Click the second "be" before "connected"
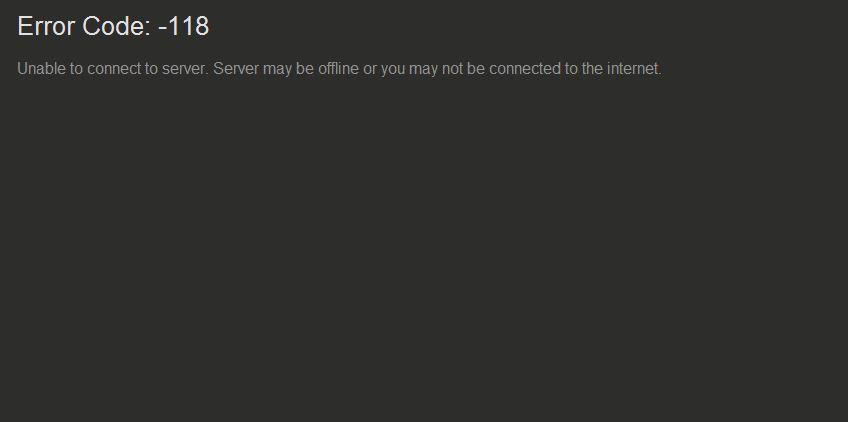The image size is (848, 422). pos(476,69)
